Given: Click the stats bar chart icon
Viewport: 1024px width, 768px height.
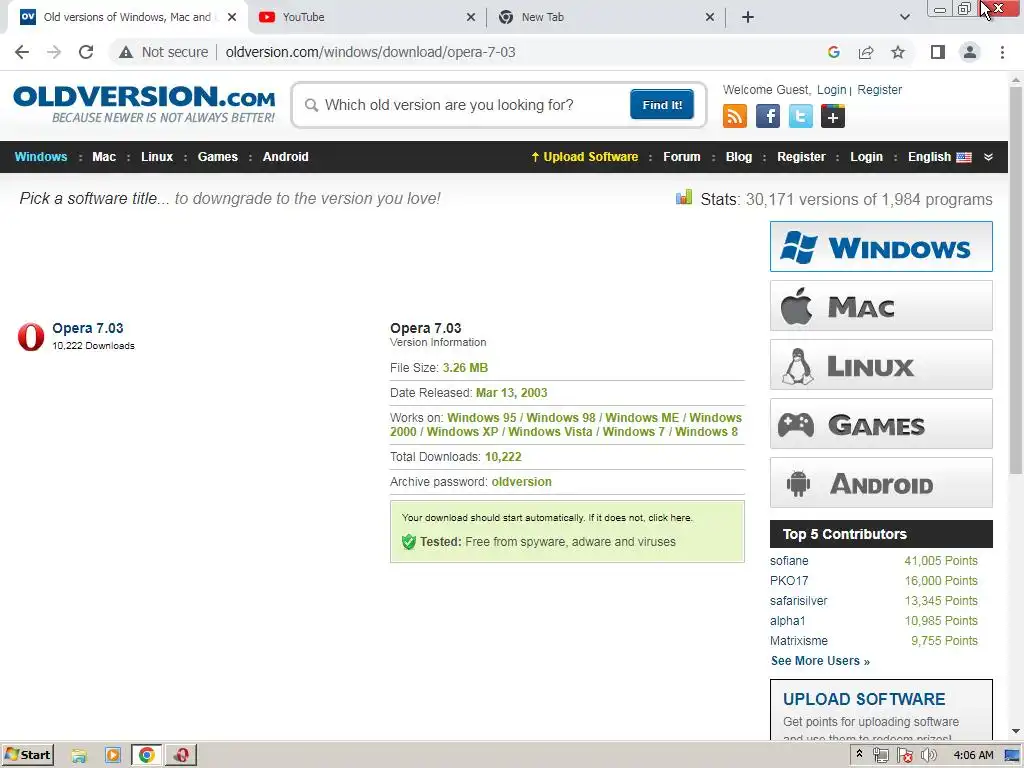Looking at the screenshot, I should [684, 197].
